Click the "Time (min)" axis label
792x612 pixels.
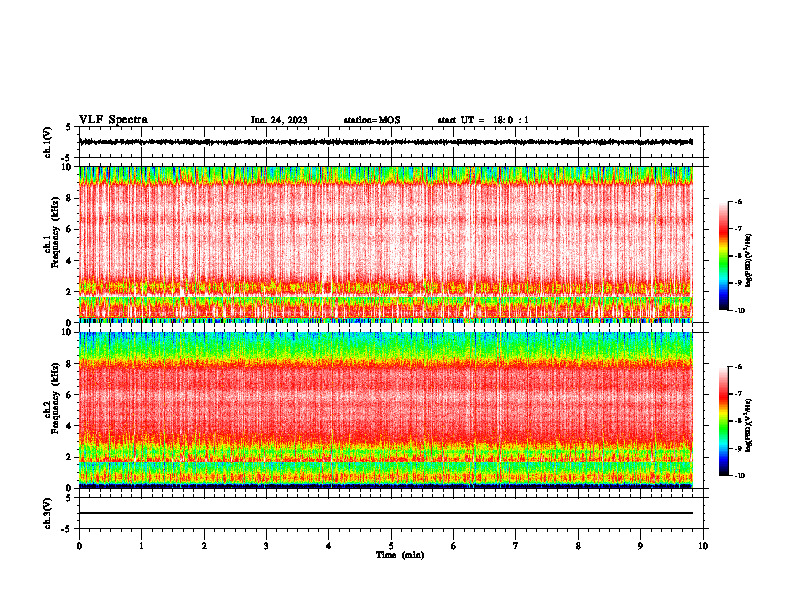tap(400, 555)
